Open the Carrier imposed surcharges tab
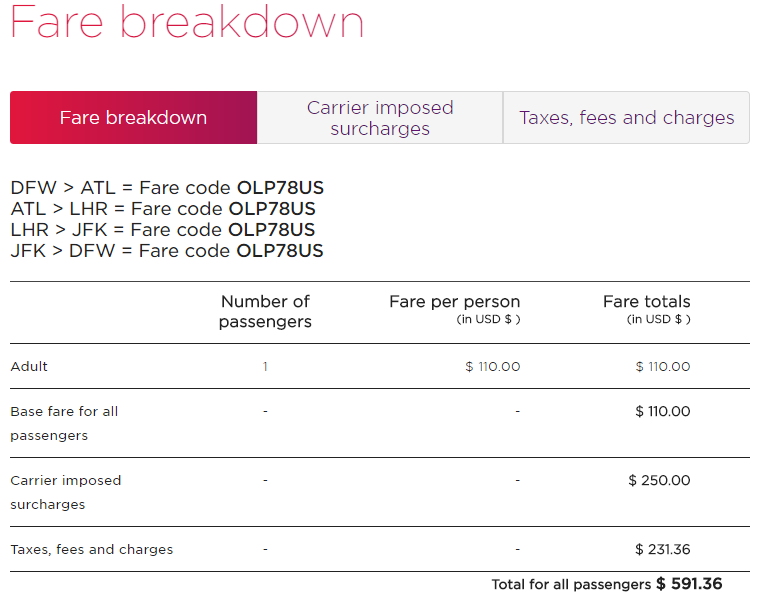 (380, 117)
